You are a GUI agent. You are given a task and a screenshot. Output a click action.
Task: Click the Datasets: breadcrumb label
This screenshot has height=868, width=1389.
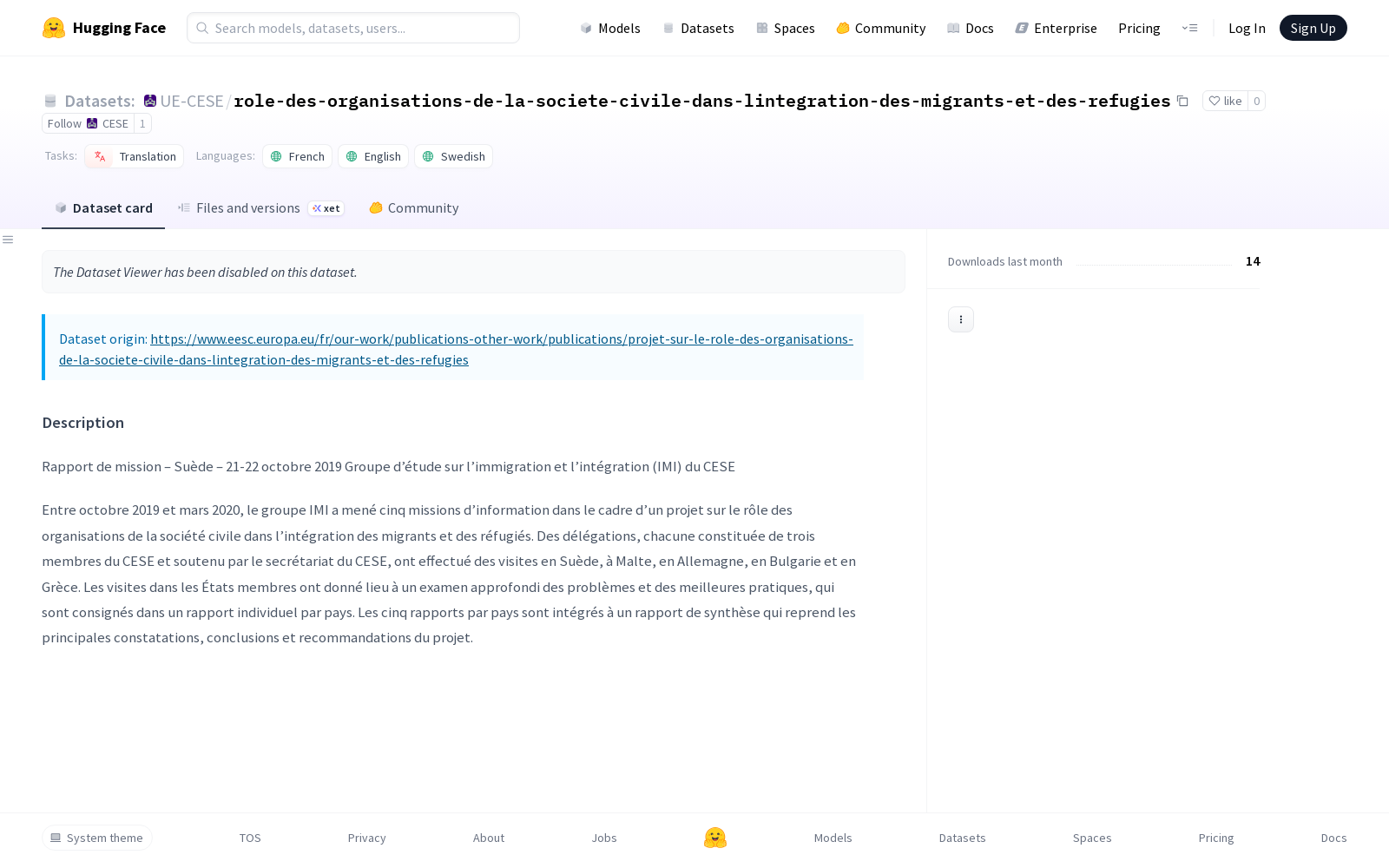[x=100, y=101]
